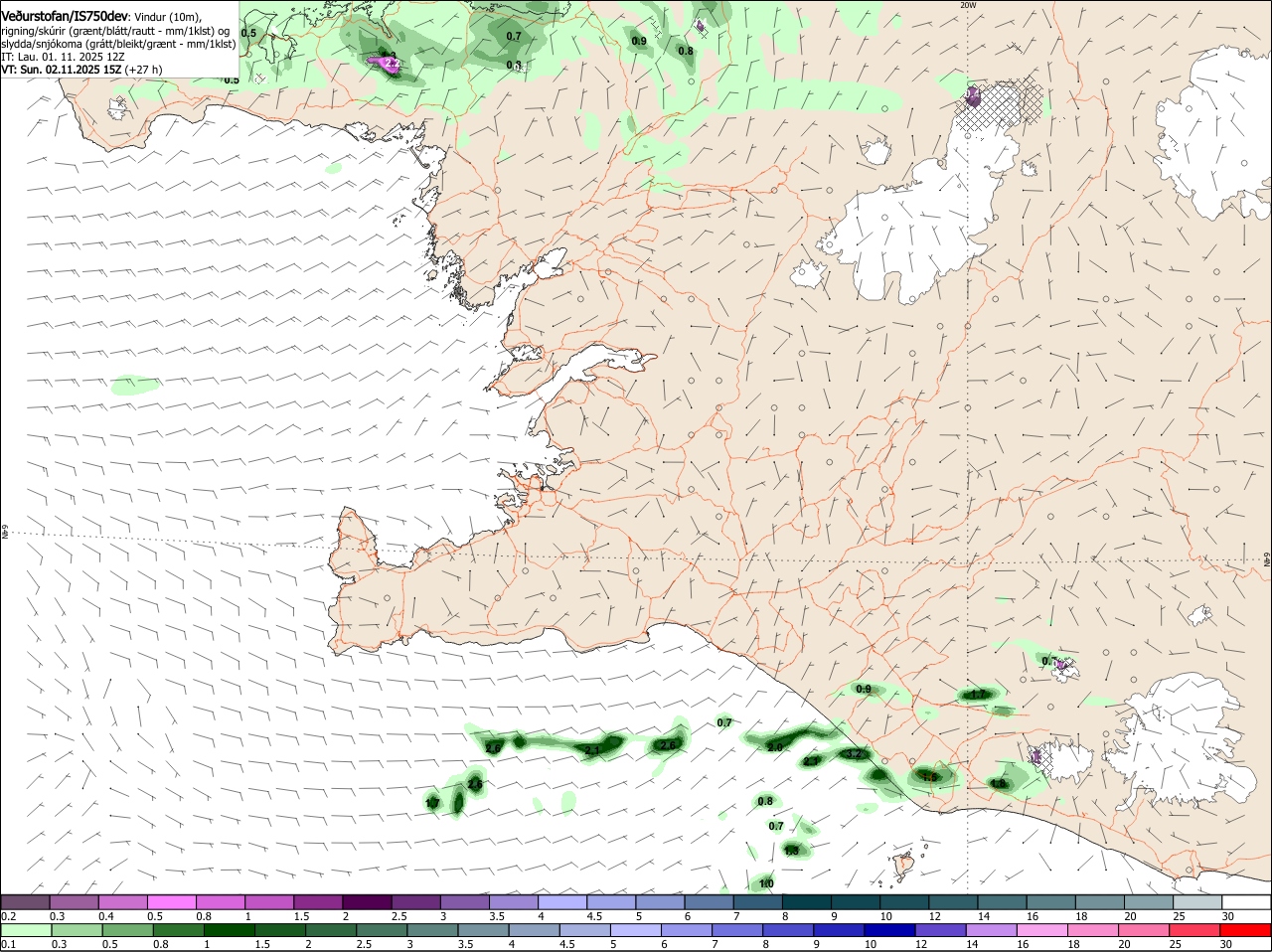The width and height of the screenshot is (1272, 952).
Task: Select the darkest green lower-scale swatch at 1
Action: click(230, 930)
